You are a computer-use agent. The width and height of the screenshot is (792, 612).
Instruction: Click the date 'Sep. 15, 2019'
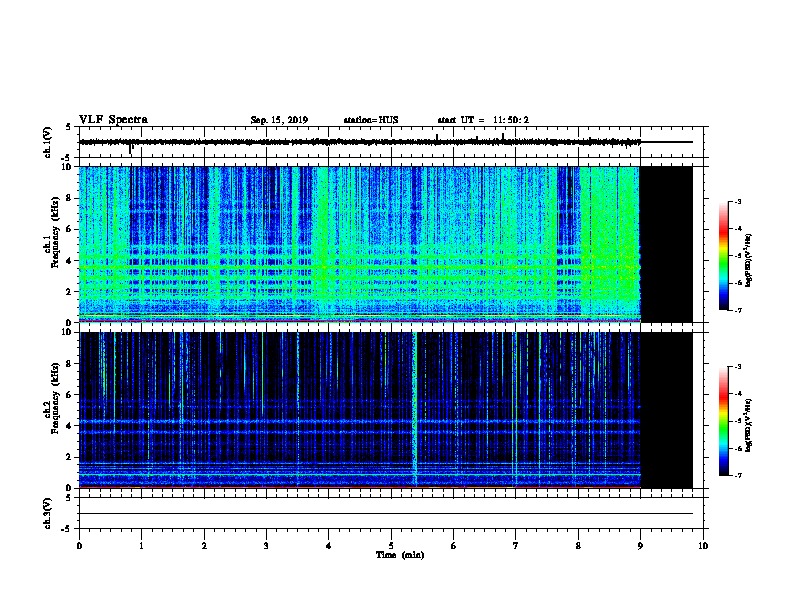click(x=279, y=120)
